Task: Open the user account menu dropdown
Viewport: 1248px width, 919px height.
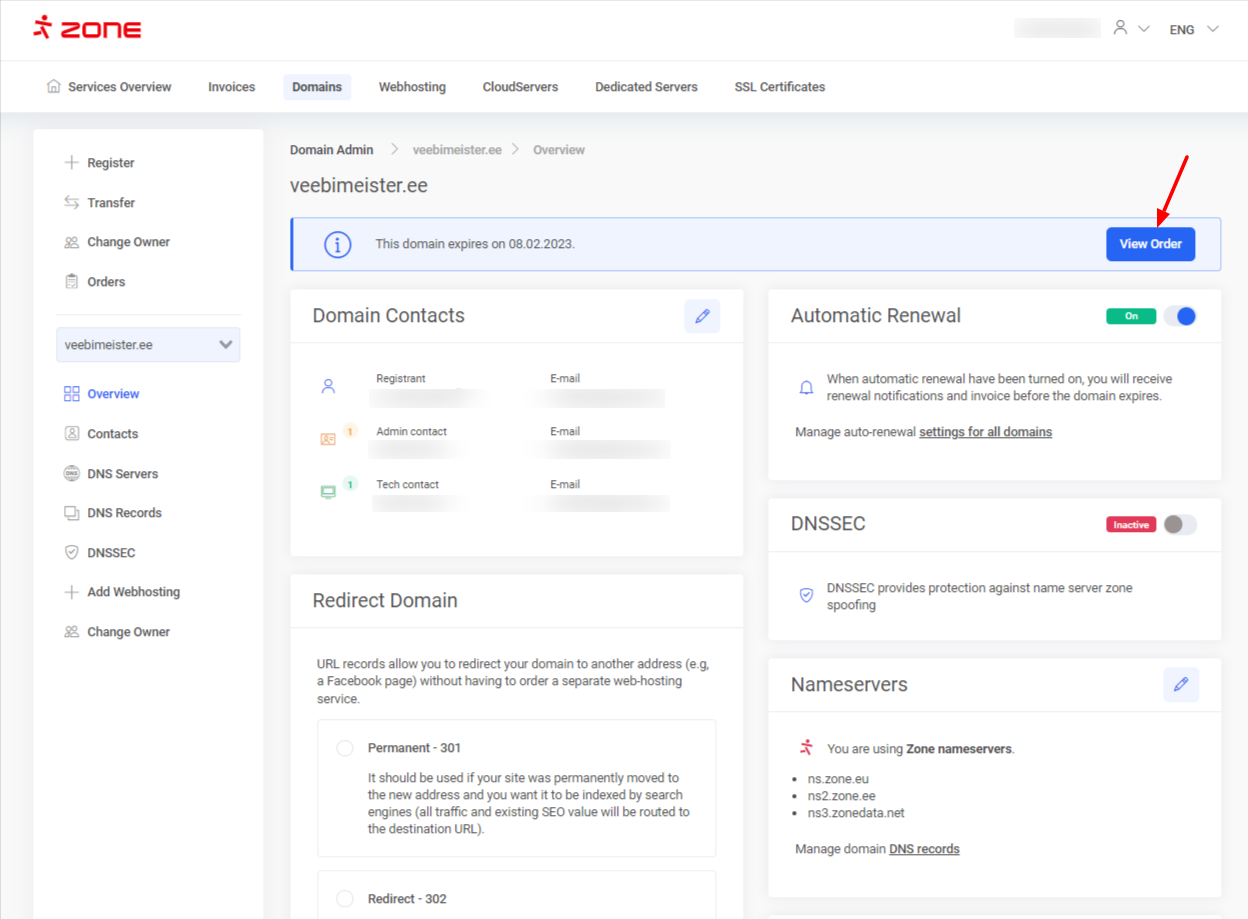Action: pos(1130,29)
